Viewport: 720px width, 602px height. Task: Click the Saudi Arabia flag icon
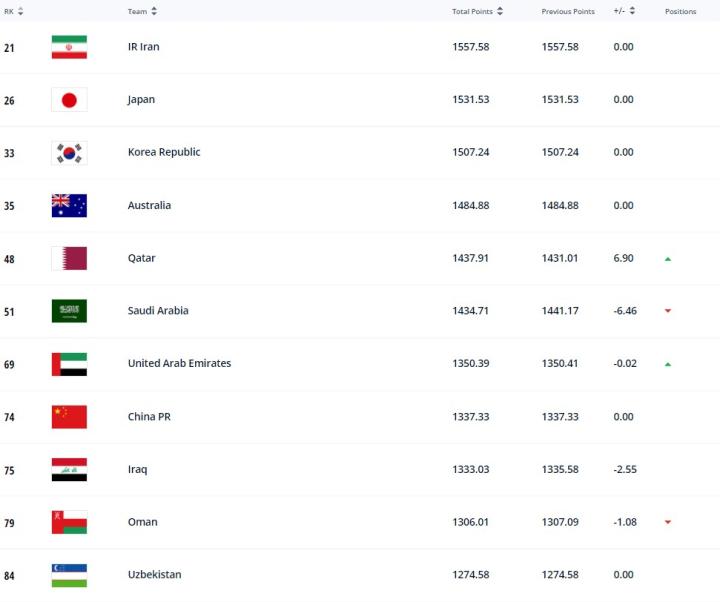[x=69, y=311]
